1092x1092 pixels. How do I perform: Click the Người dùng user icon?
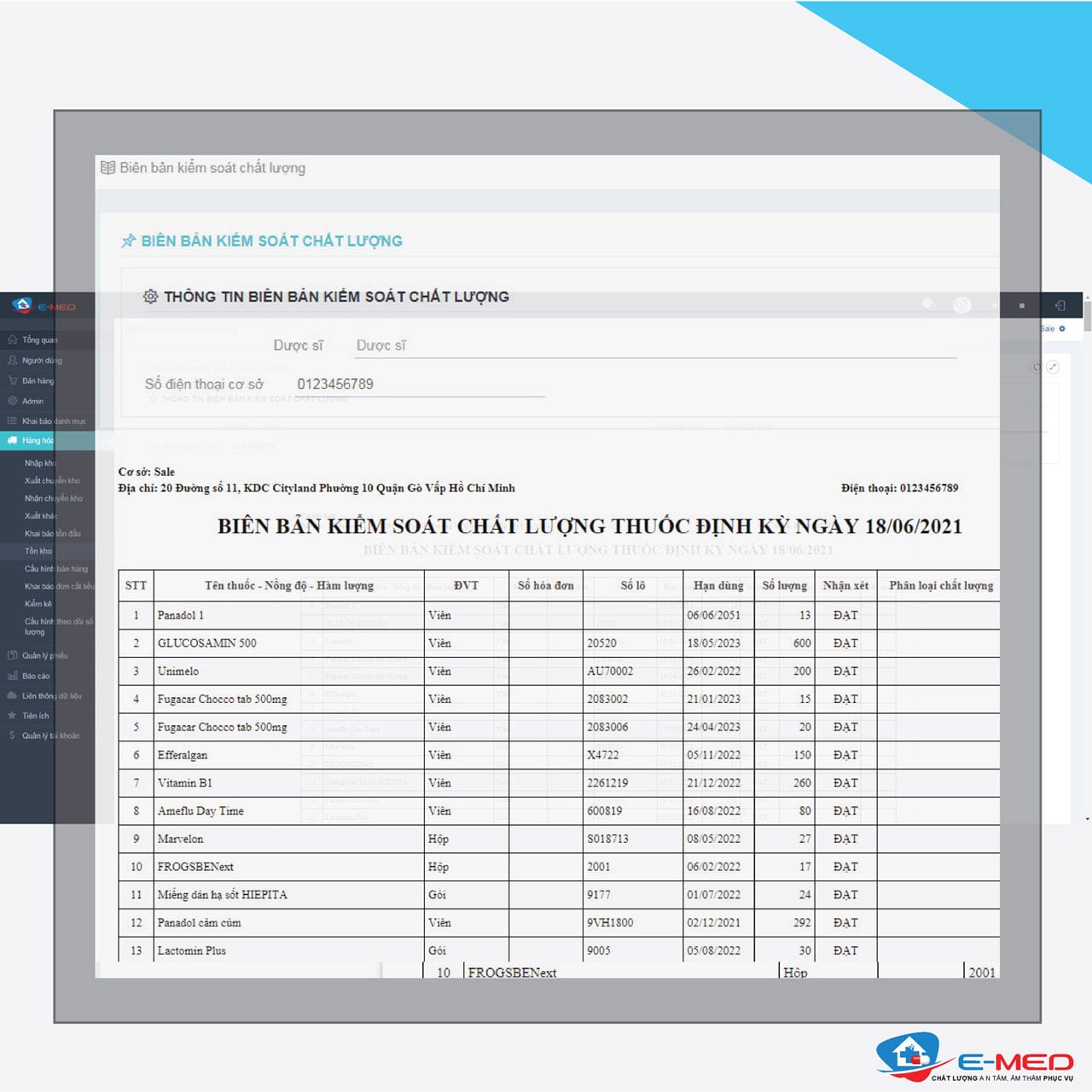12,360
